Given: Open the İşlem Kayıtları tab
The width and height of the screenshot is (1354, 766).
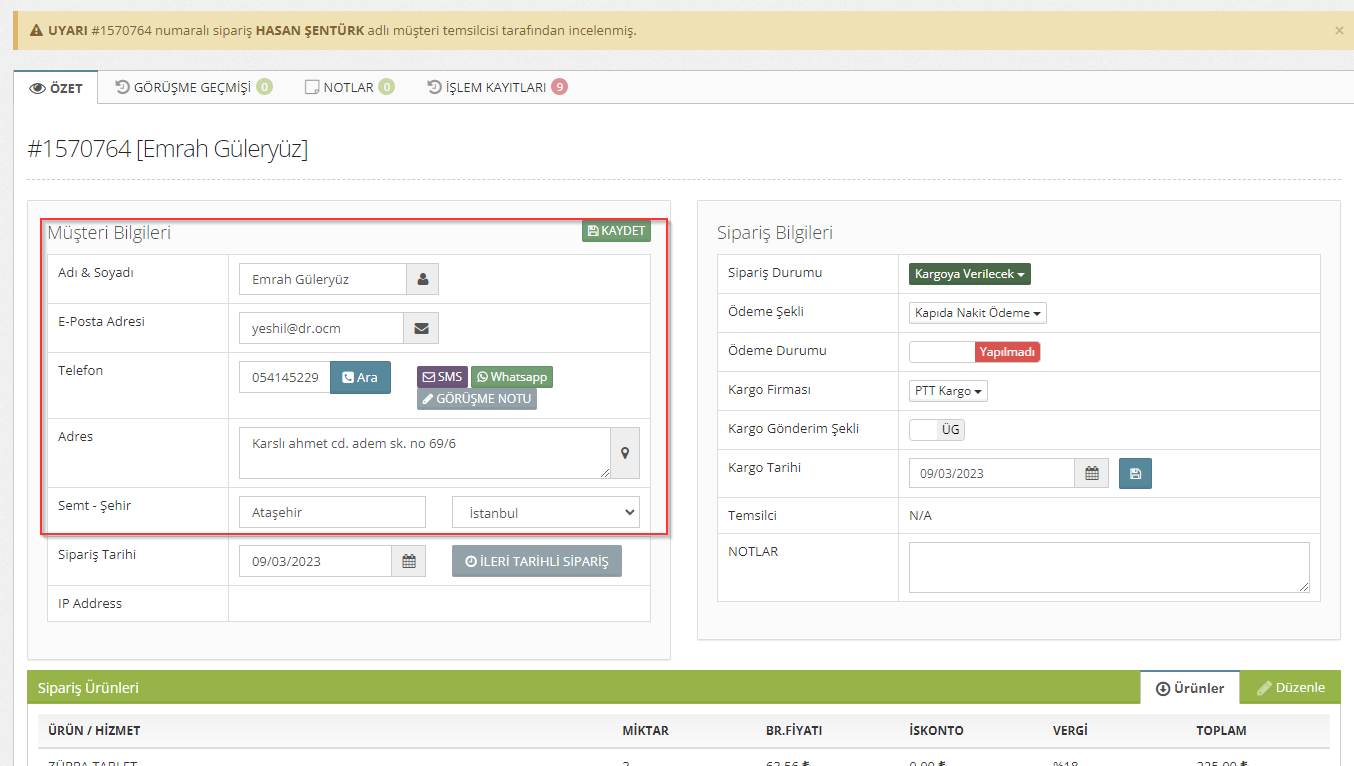Looking at the screenshot, I should coord(496,87).
